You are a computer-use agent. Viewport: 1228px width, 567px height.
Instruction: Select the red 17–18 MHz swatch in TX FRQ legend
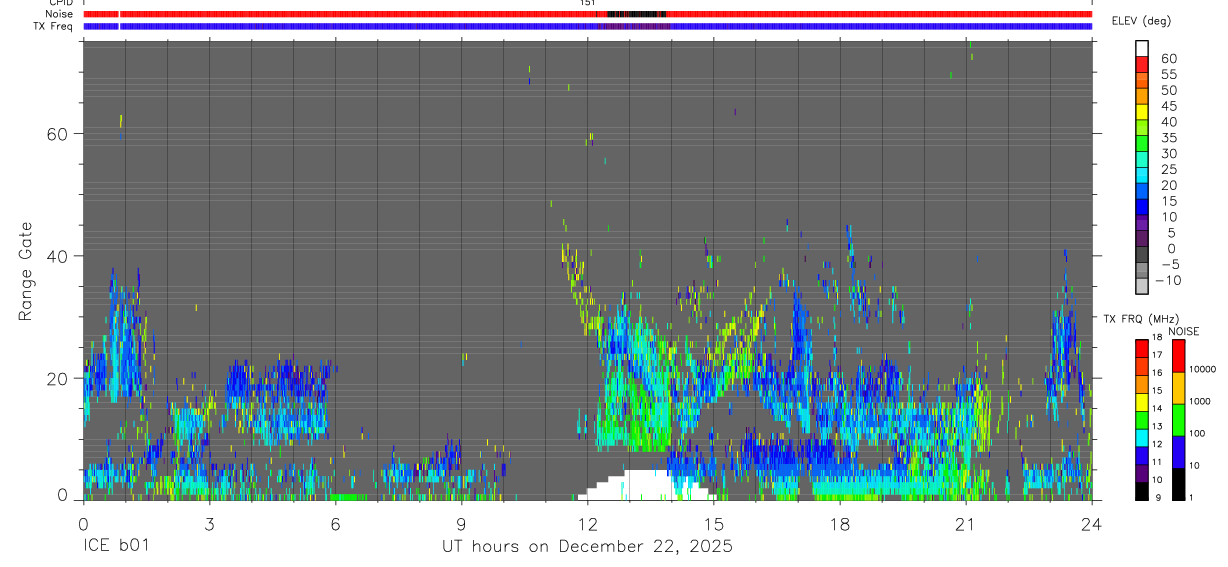[x=1142, y=348]
